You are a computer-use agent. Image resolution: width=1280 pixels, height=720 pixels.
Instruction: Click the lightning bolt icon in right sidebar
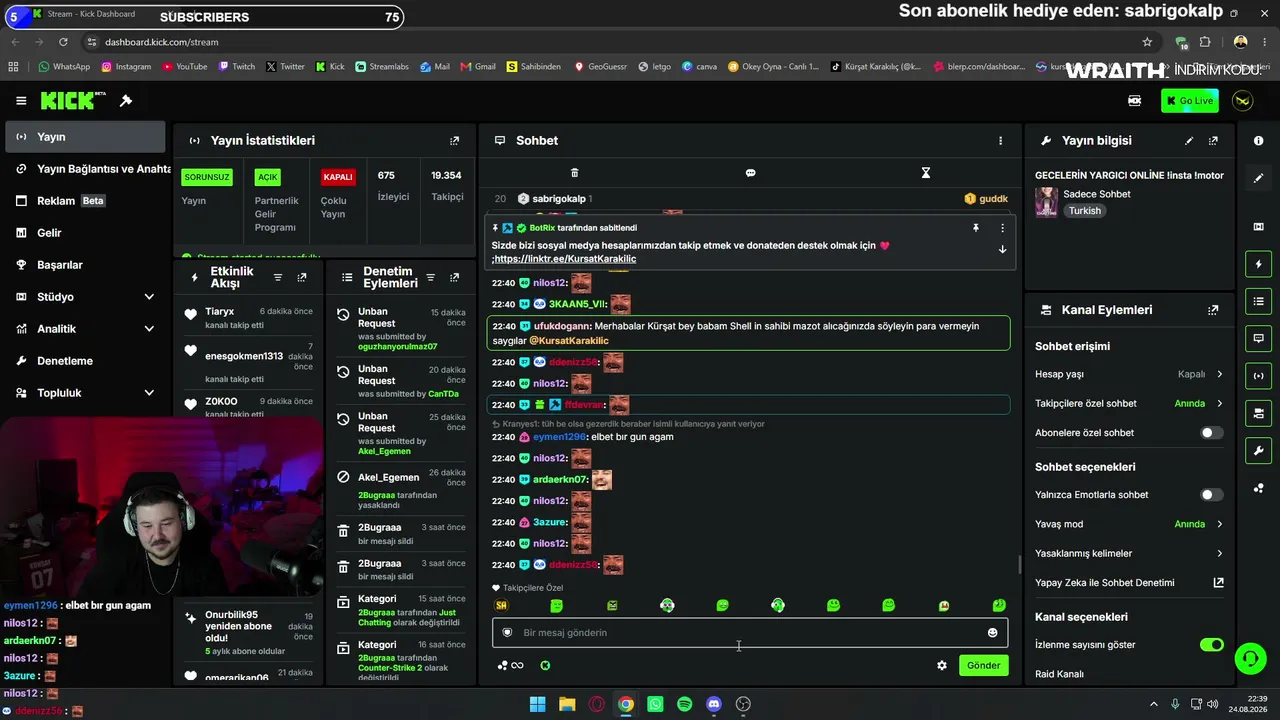(x=1258, y=264)
